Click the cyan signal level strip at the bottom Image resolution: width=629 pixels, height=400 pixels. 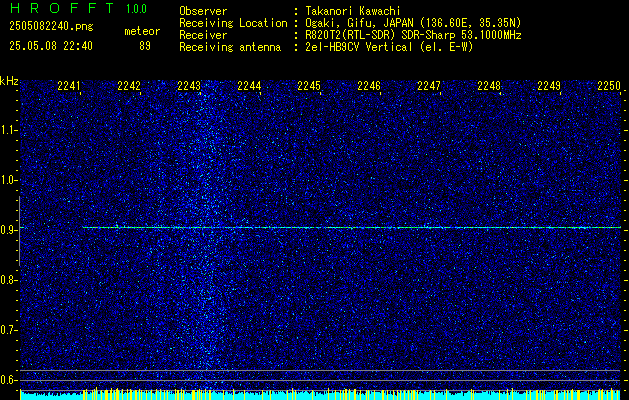pyautogui.click(x=321, y=395)
